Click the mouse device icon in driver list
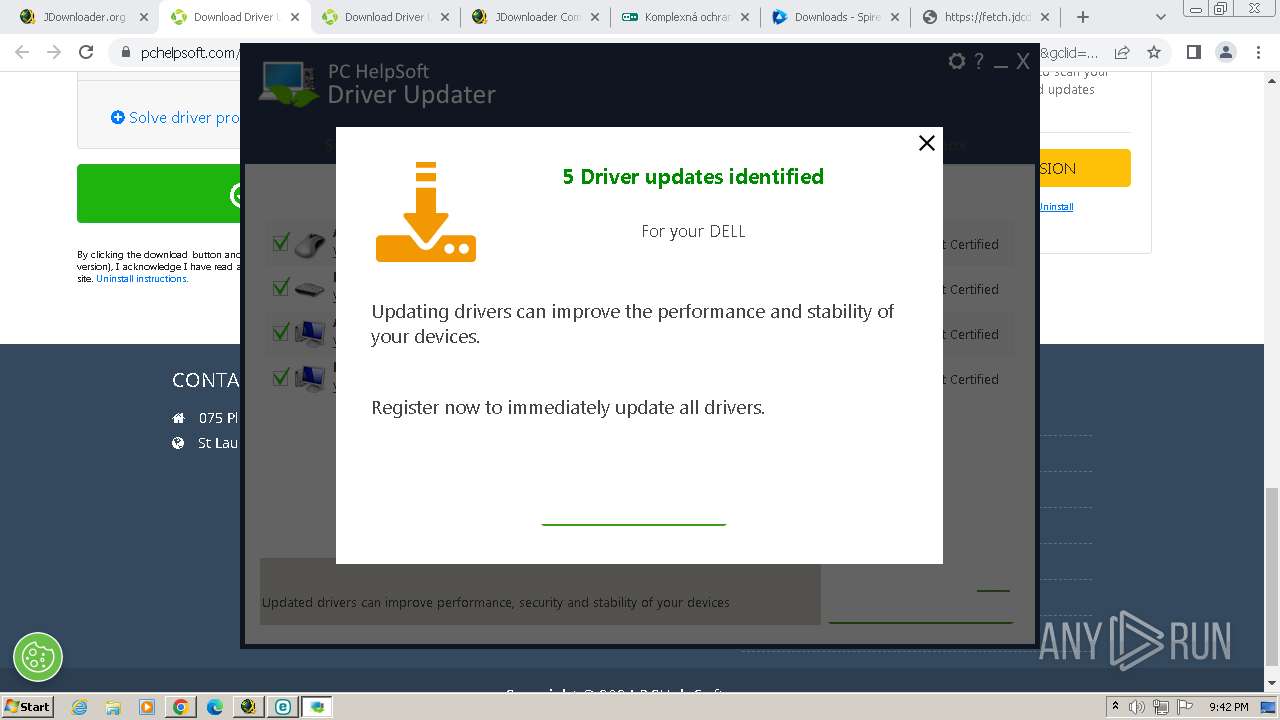This screenshot has width=1280, height=720. (x=310, y=244)
